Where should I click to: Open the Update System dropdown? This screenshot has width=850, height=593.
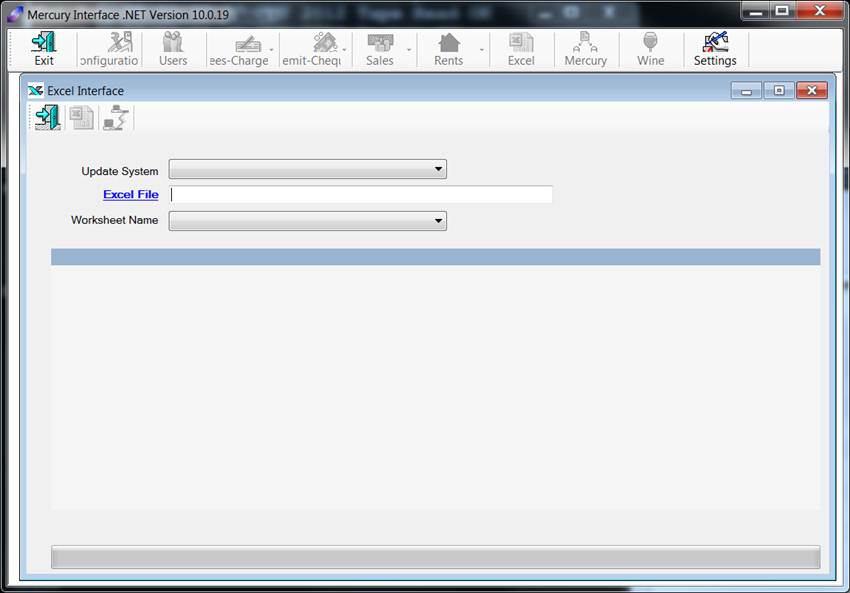coord(307,170)
